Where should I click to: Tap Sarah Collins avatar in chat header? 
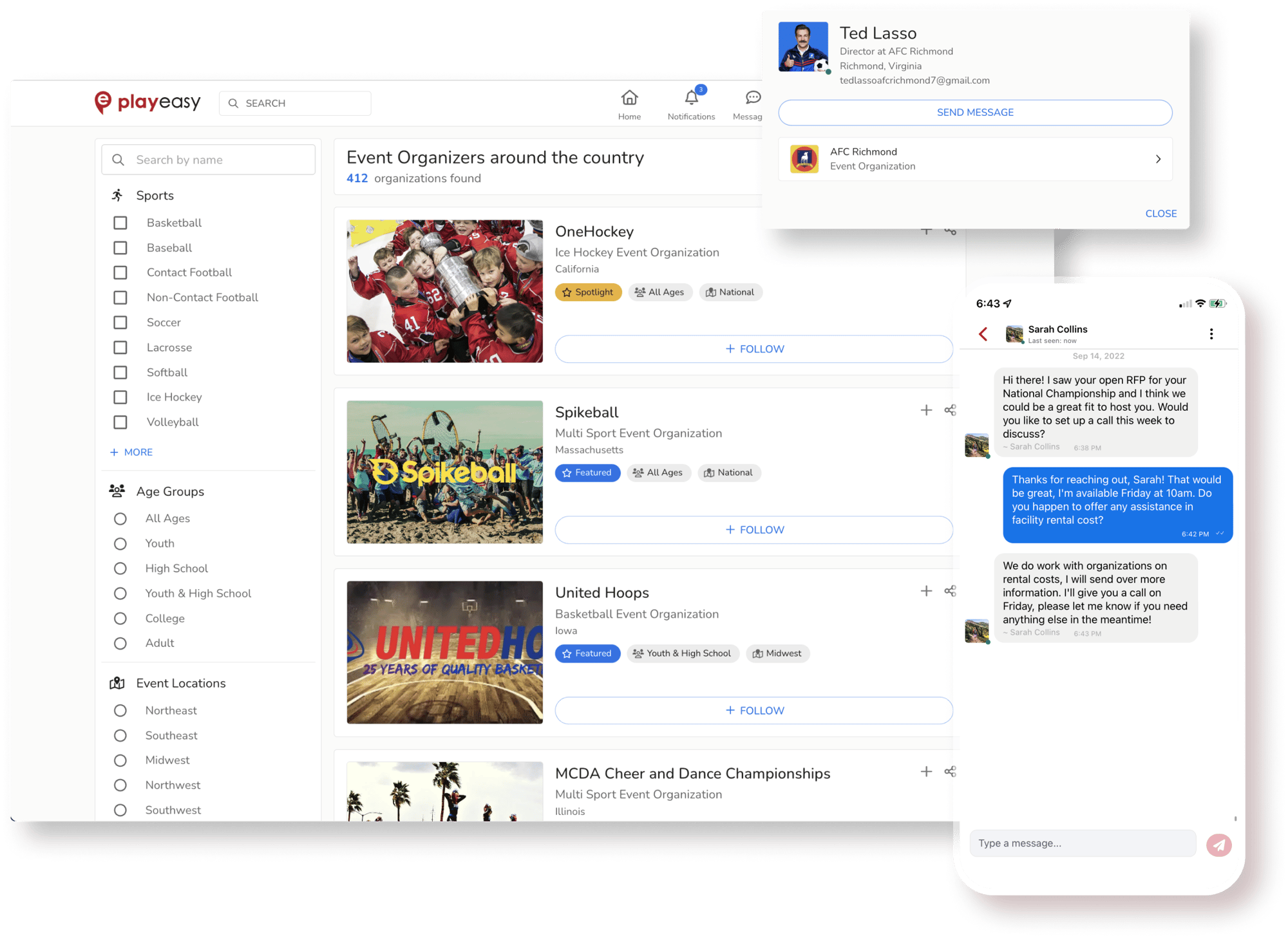pyautogui.click(x=1014, y=333)
